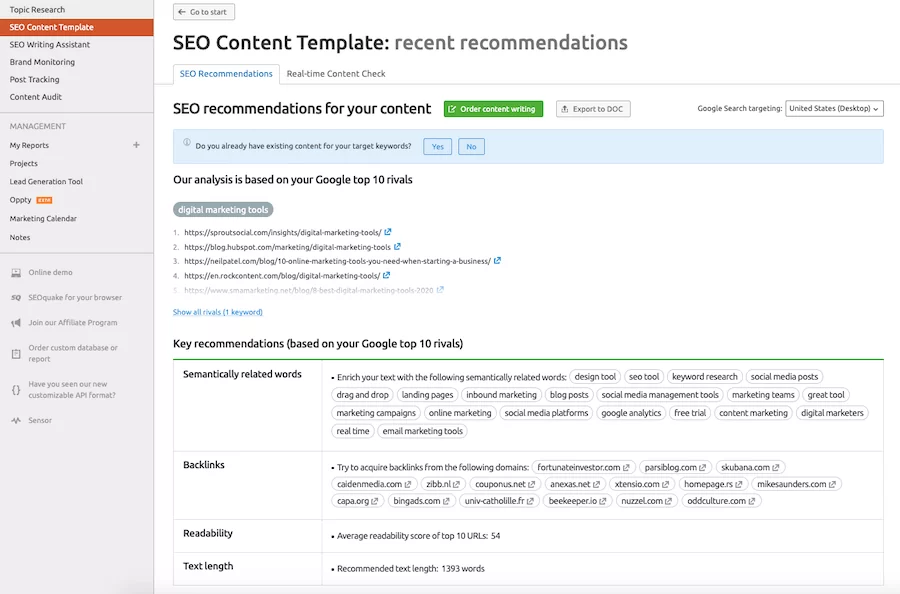Viewport: 900px width, 594px height.
Task: Click the google analytics related word tag
Action: tap(631, 413)
